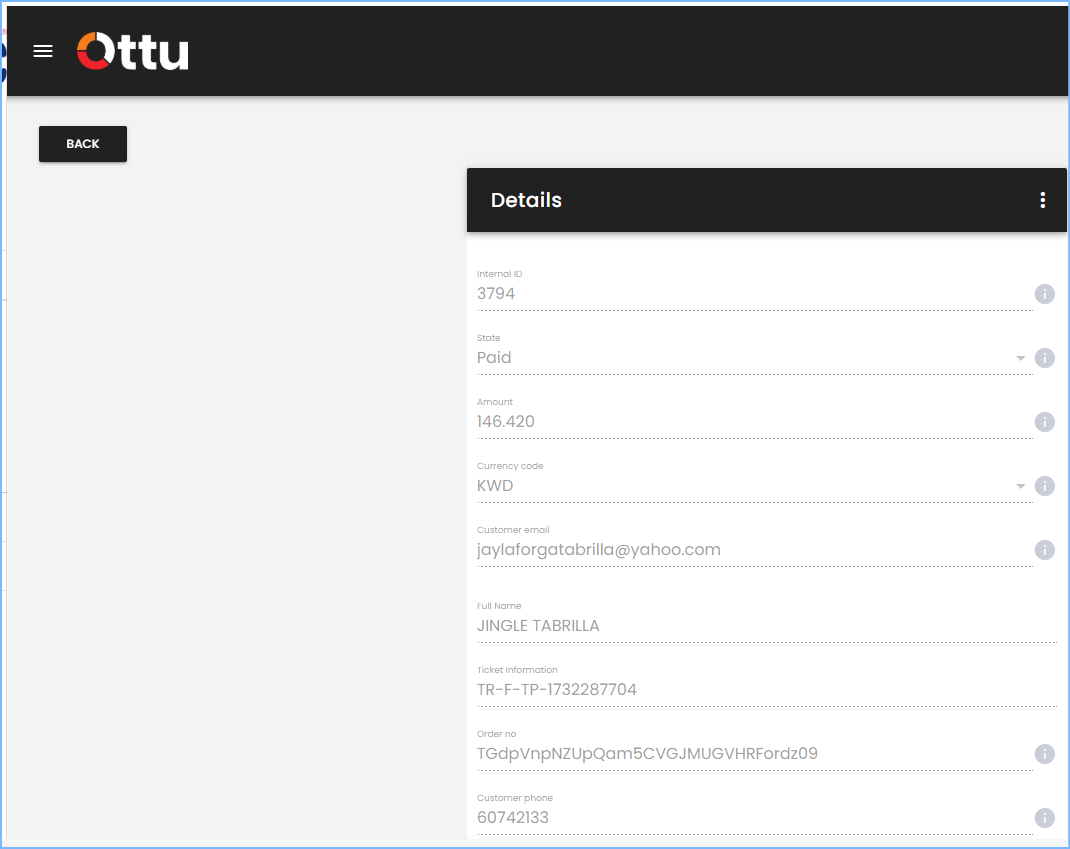The image size is (1070, 849).
Task: Open the Details three-dot options menu
Action: pos(1042,200)
